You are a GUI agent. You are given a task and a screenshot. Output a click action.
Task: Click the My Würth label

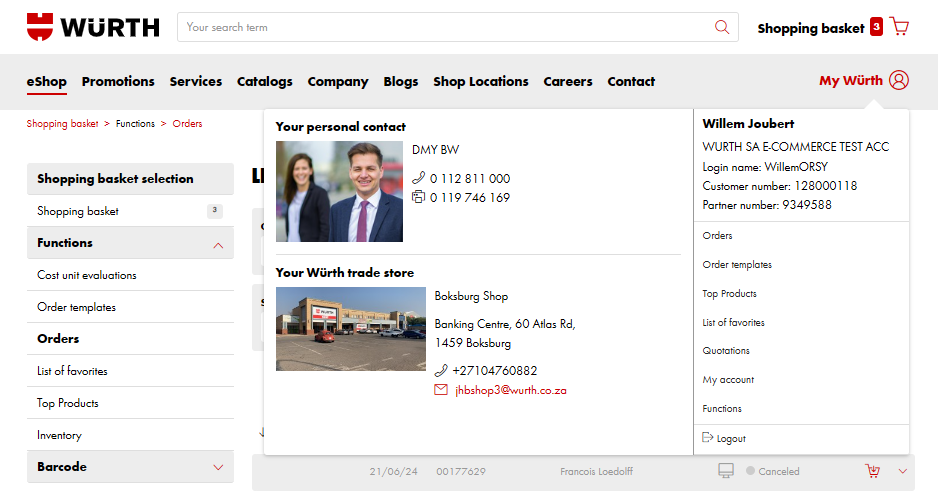point(851,80)
